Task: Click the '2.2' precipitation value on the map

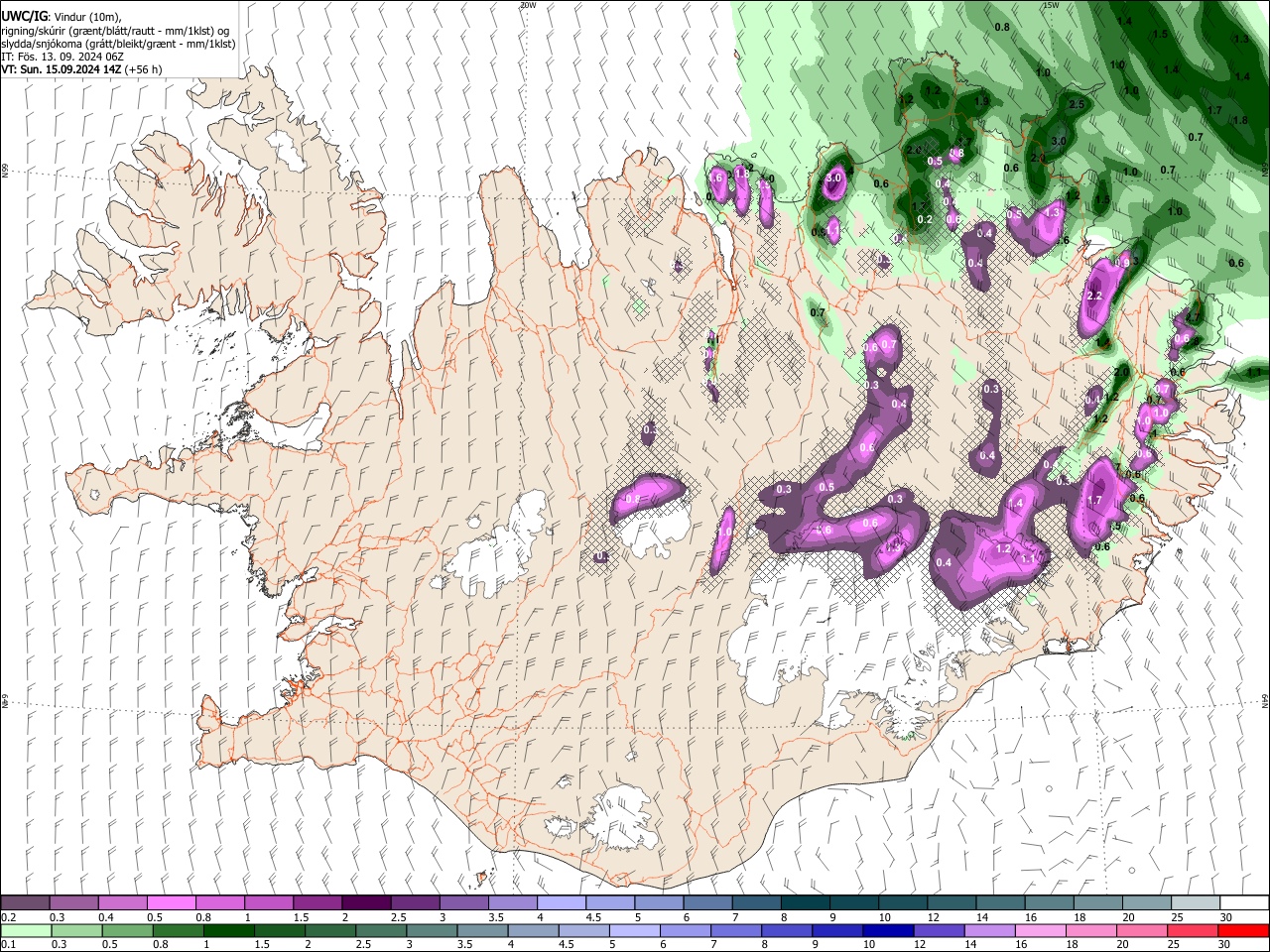Action: (x=1095, y=296)
